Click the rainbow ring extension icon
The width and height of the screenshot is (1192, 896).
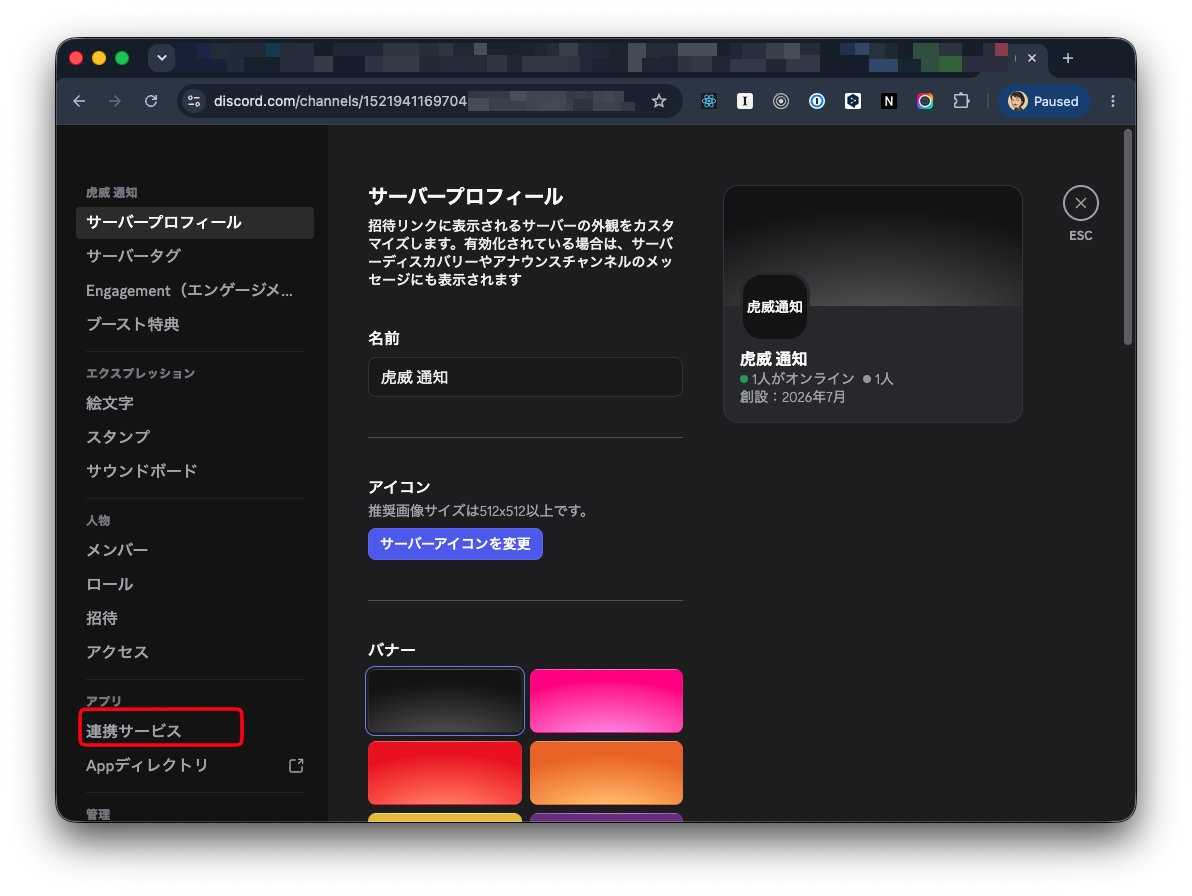tap(924, 101)
